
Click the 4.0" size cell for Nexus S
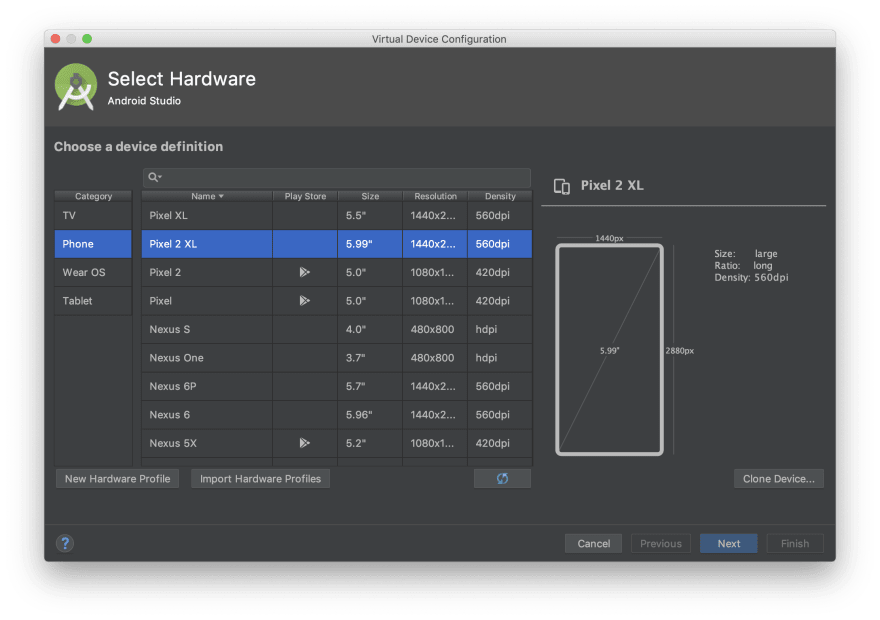pos(370,329)
